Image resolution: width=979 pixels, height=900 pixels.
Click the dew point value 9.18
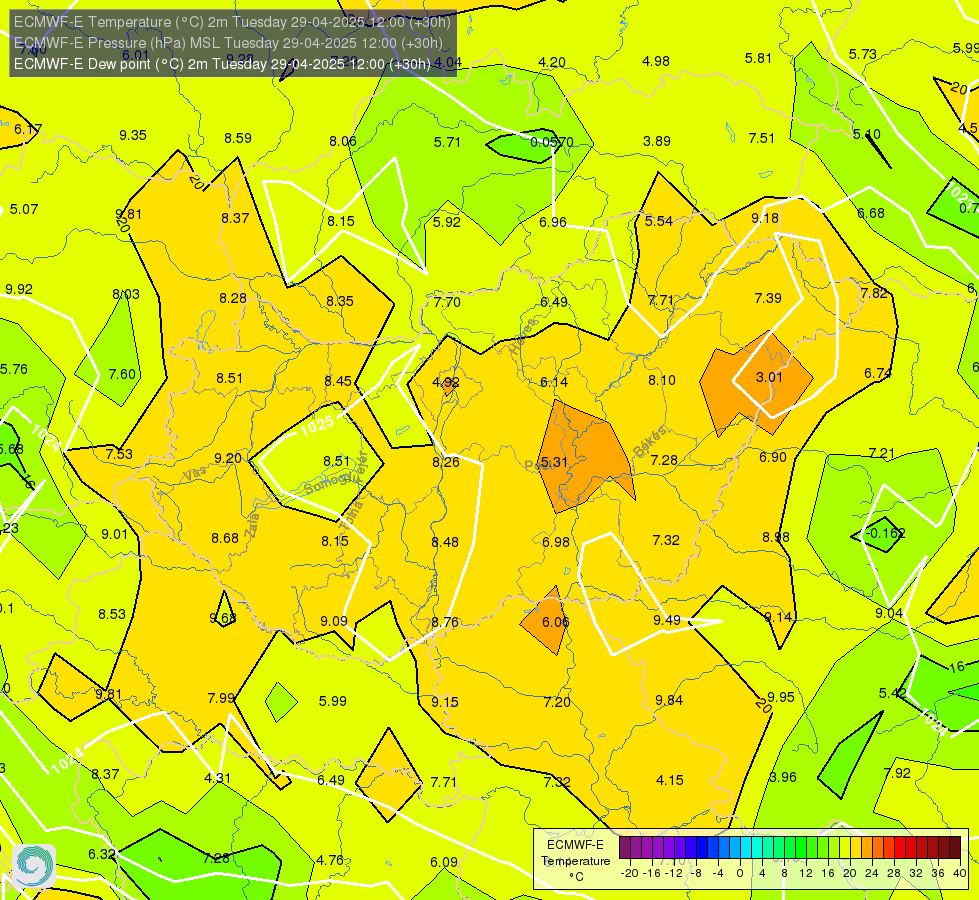tap(765, 219)
